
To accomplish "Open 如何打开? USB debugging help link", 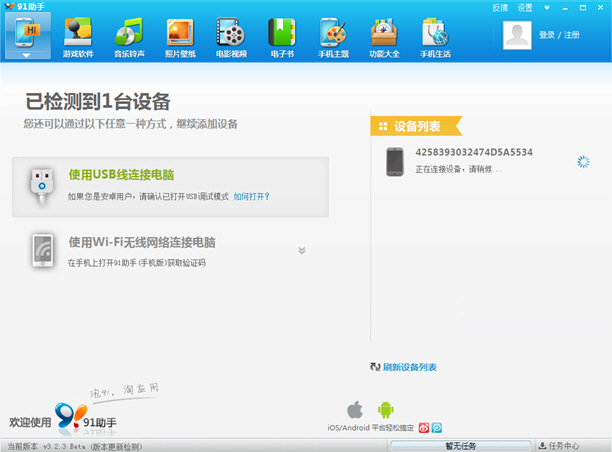I will (251, 196).
